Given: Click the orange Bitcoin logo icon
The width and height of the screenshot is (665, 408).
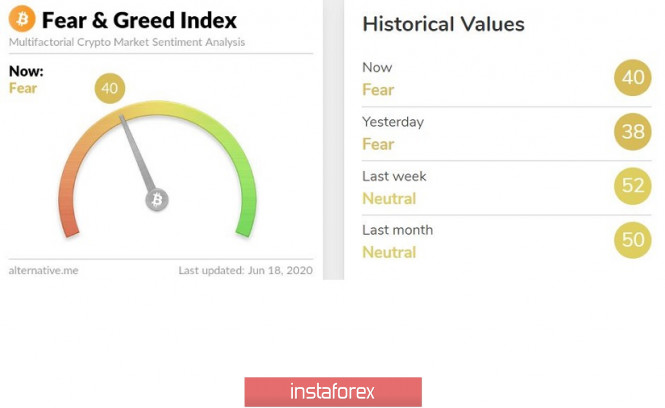Looking at the screenshot, I should click(x=22, y=19).
